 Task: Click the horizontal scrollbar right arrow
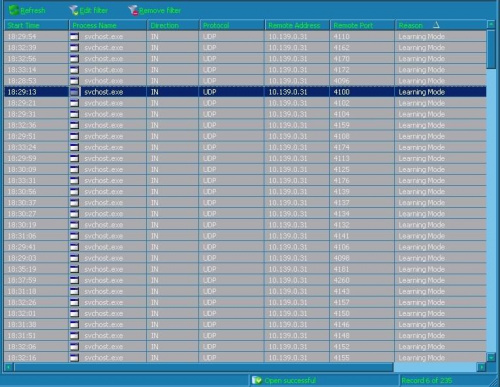coord(481,367)
